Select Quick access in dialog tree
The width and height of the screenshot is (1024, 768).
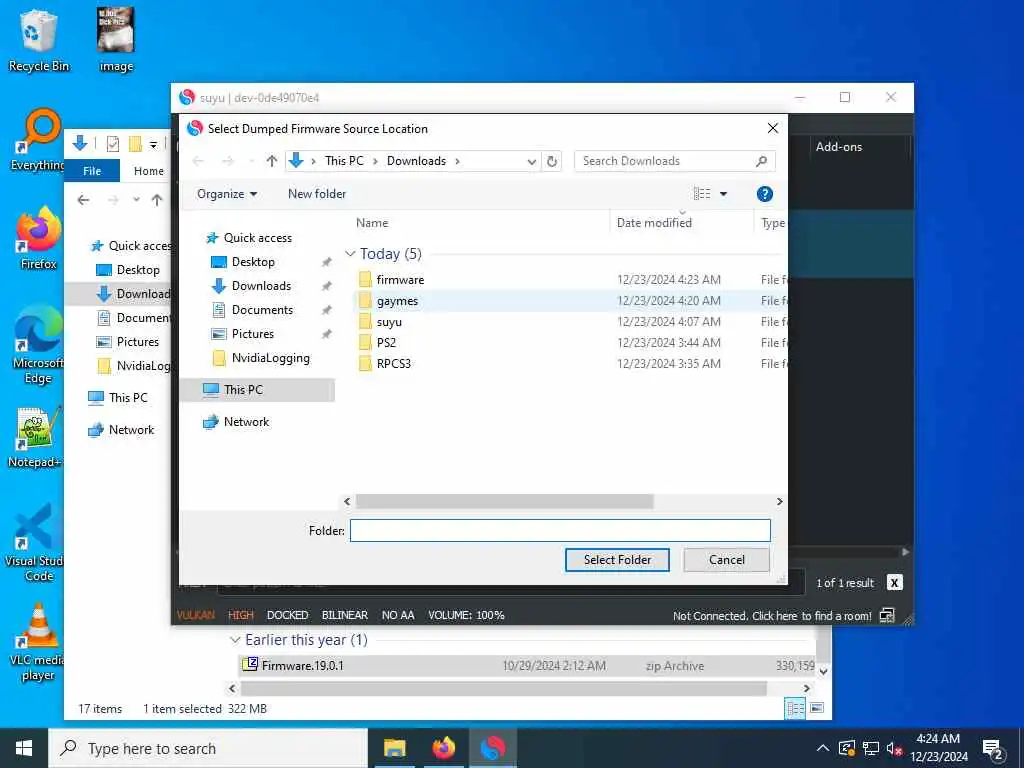[x=257, y=238]
